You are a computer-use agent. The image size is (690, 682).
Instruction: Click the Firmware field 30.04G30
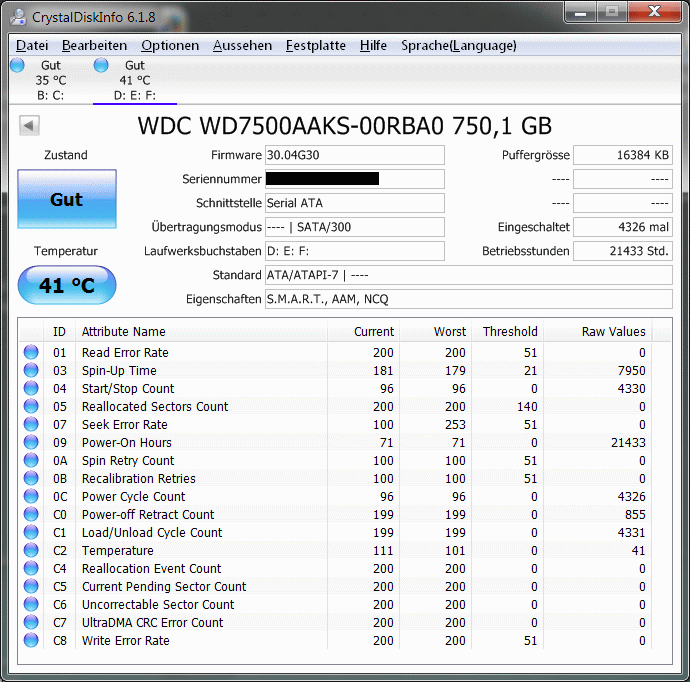355,155
